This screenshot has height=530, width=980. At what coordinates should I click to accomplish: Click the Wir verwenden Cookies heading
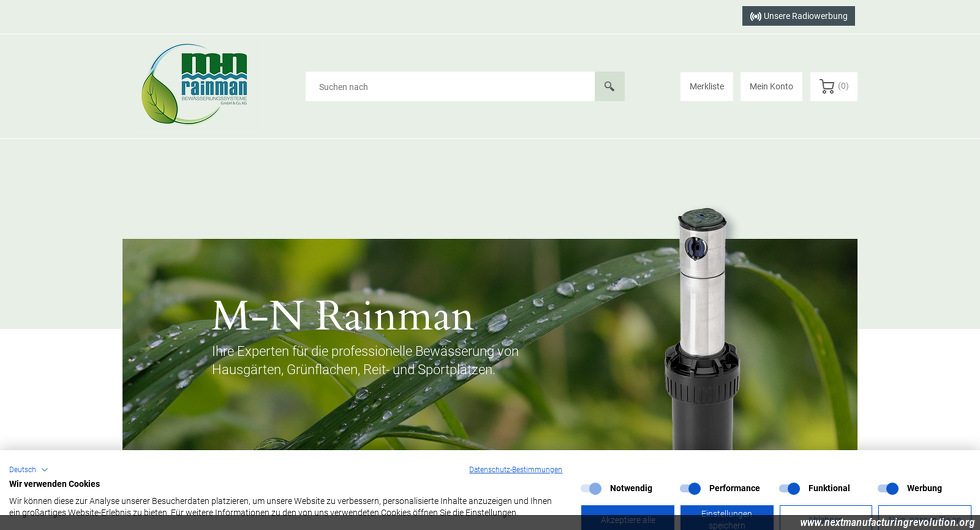54,484
